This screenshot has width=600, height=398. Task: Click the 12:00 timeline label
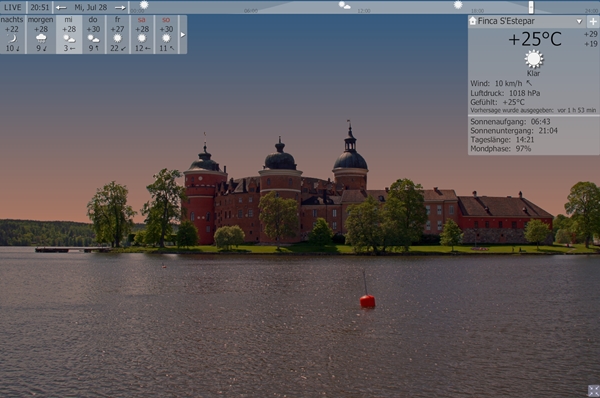(364, 11)
